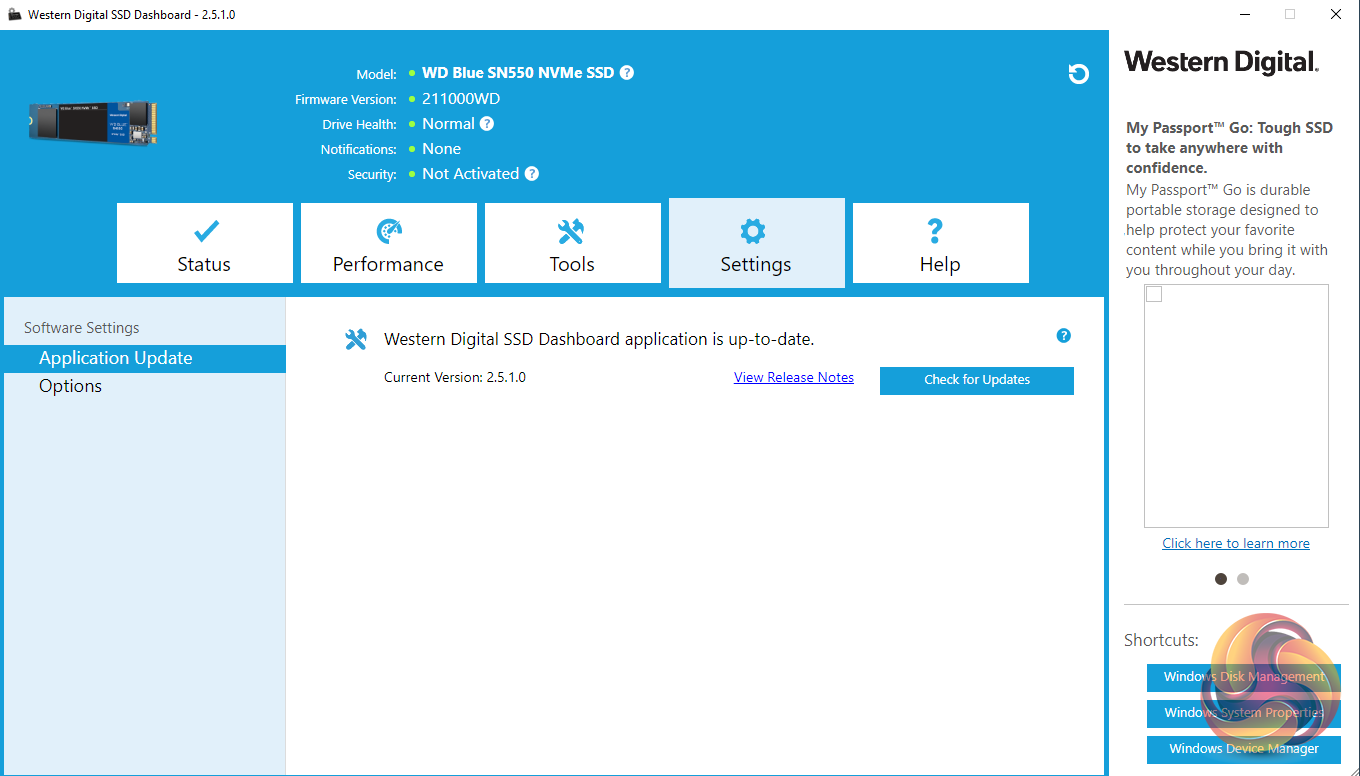
Task: Click the wrench icon beside the up-to-date message
Action: pos(356,339)
